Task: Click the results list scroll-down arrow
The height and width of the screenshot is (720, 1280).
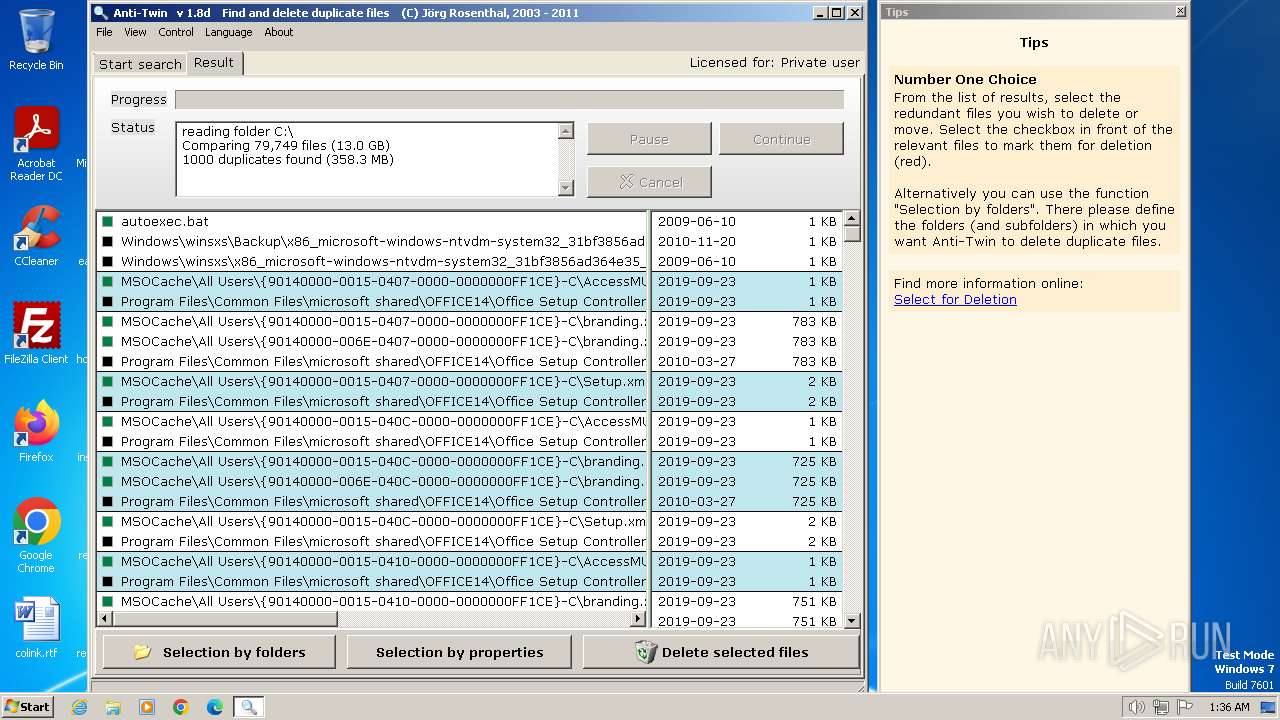Action: (x=852, y=621)
